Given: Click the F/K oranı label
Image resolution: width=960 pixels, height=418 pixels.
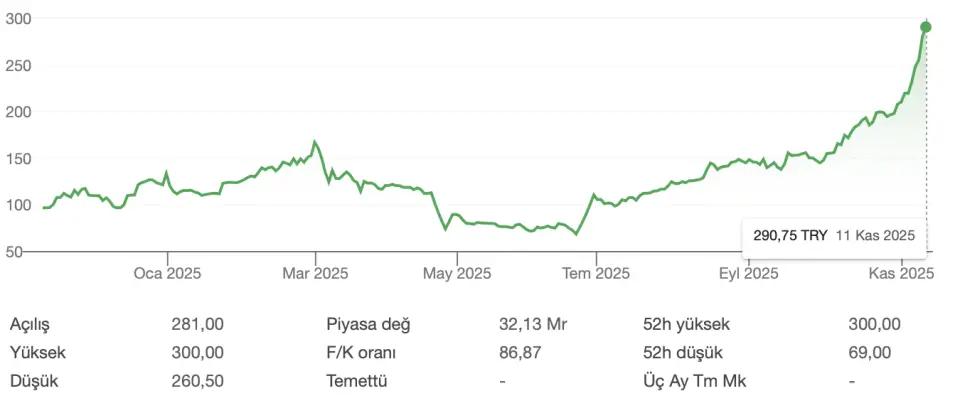Looking at the screenshot, I should (362, 353).
